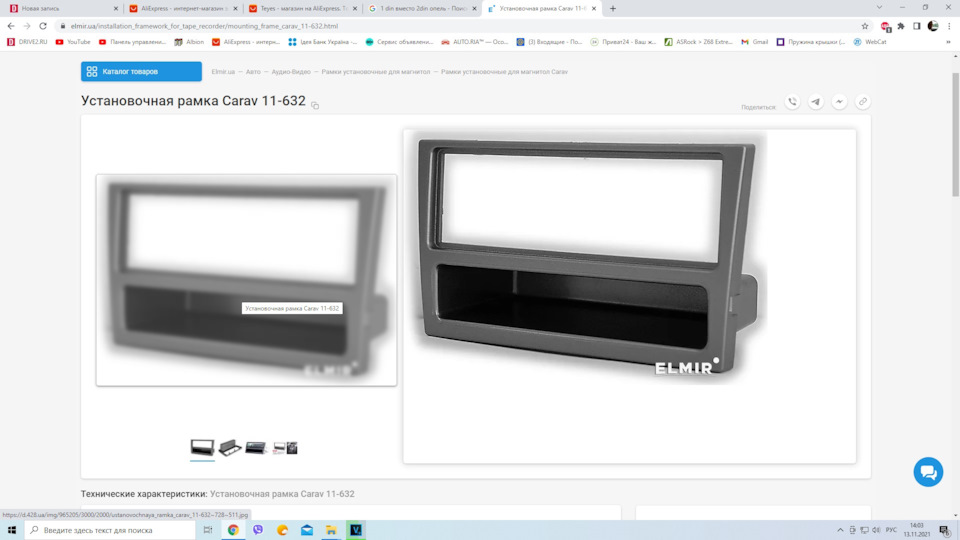Image resolution: width=960 pixels, height=540 pixels.
Task: Show more bookmarks chevron
Action: (x=948, y=42)
